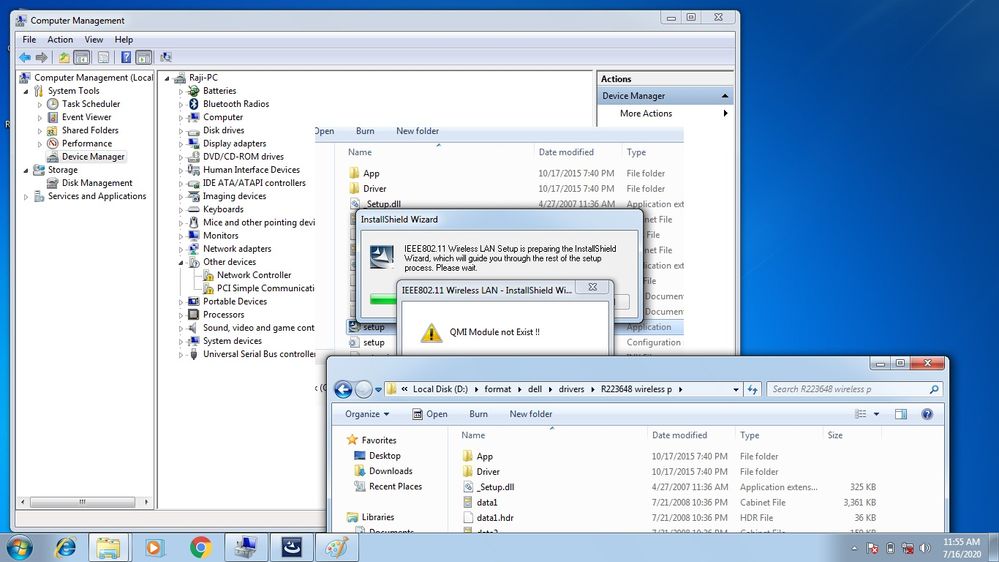Select Disk Management in the left tree

tap(97, 183)
